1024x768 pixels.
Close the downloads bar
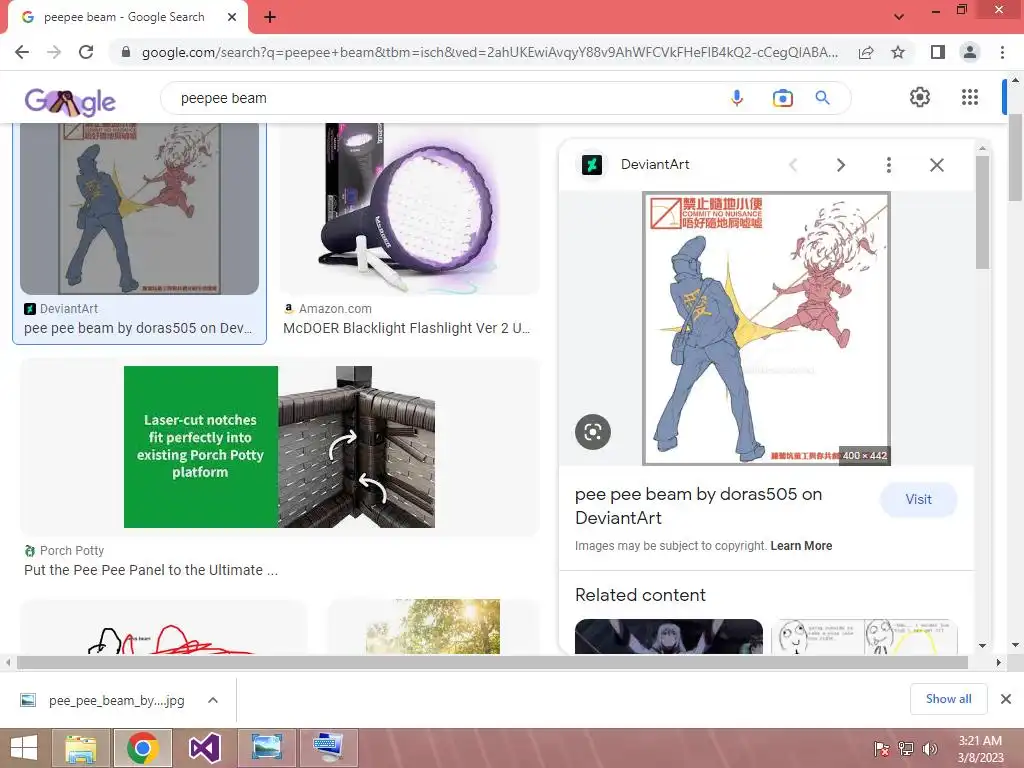[x=1006, y=699]
